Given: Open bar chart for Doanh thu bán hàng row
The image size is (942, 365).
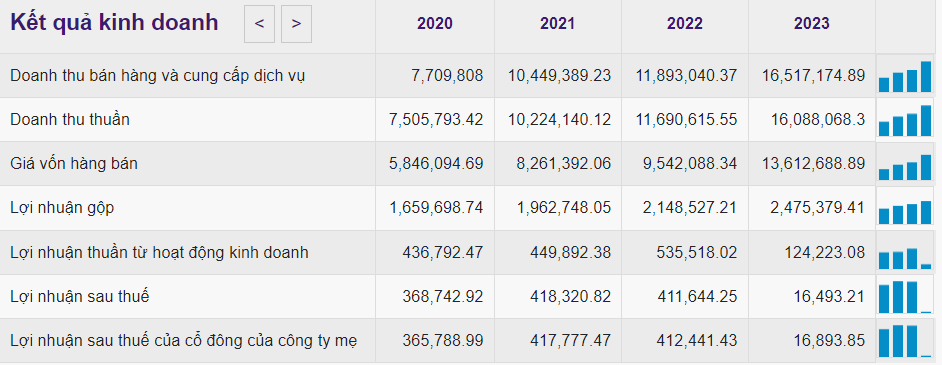Looking at the screenshot, I should click(905, 76).
